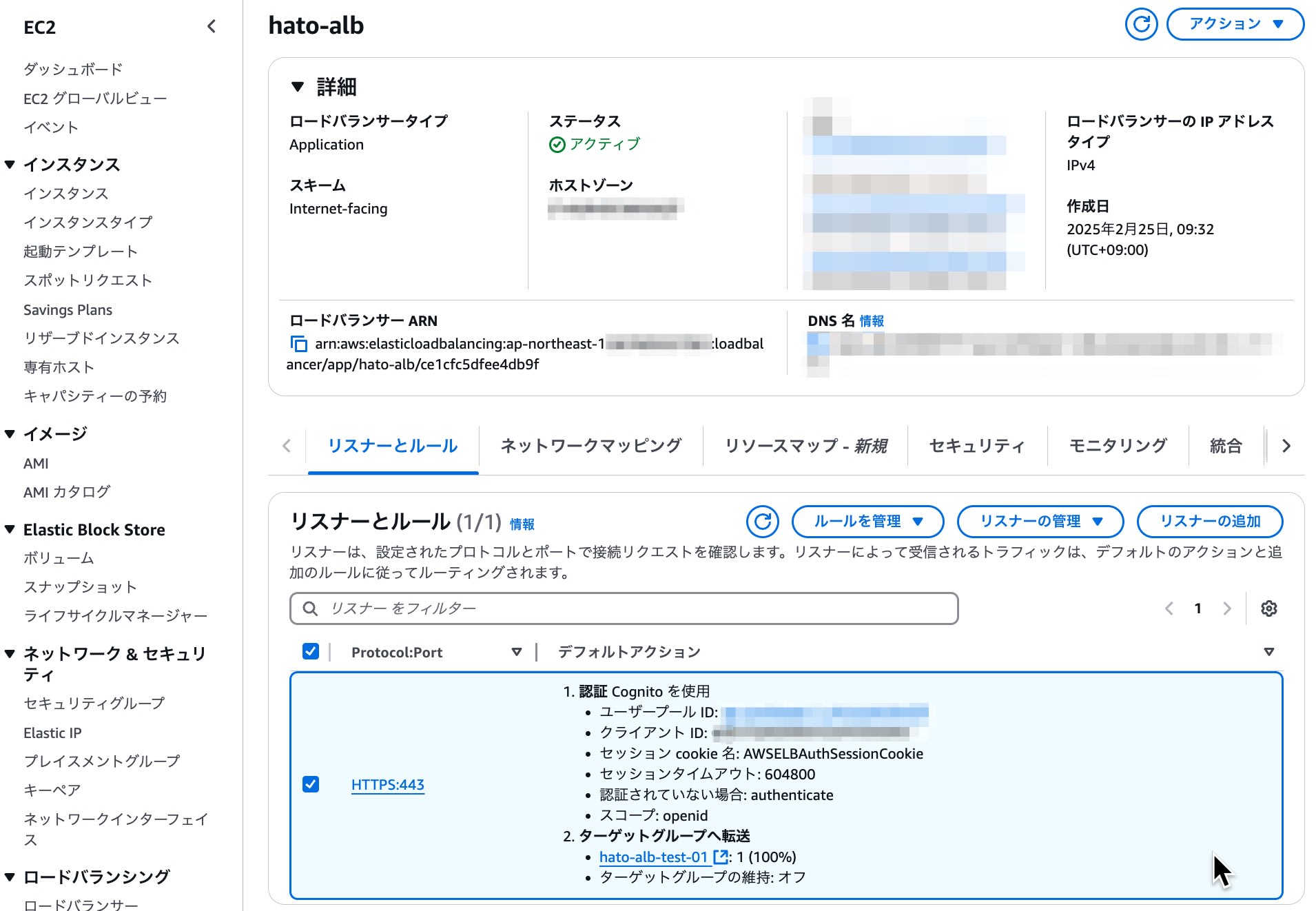The height and width of the screenshot is (911, 1316).
Task: Open the リスナーの管理 dropdown
Action: (x=1040, y=522)
